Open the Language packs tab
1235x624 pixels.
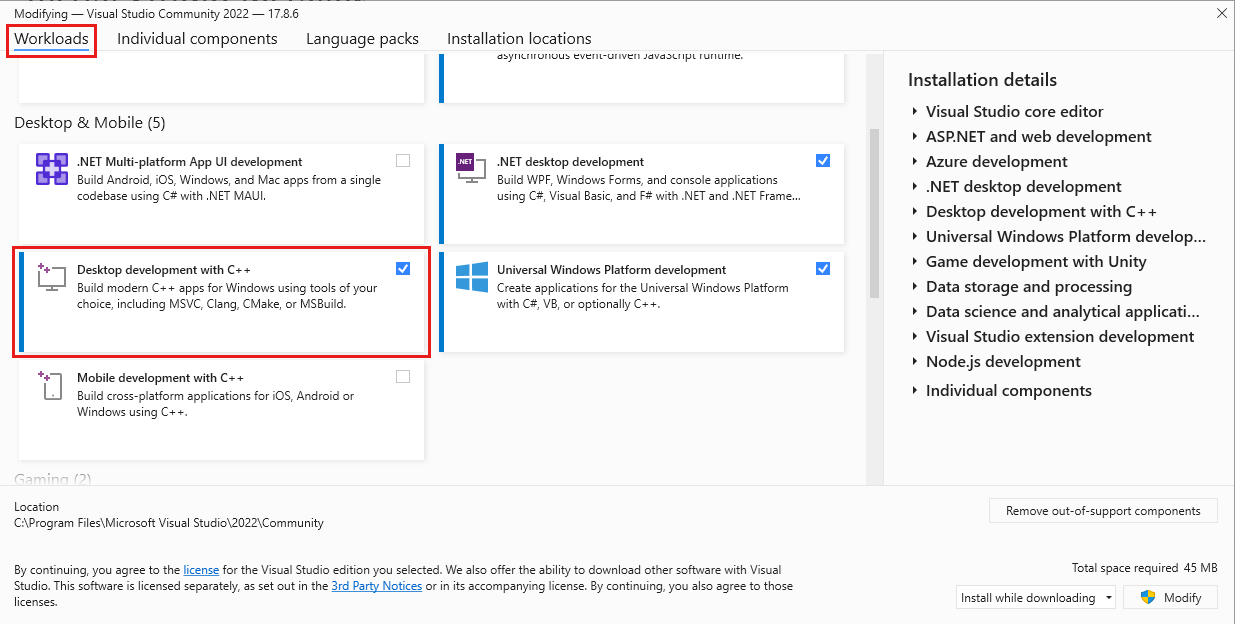pos(362,39)
